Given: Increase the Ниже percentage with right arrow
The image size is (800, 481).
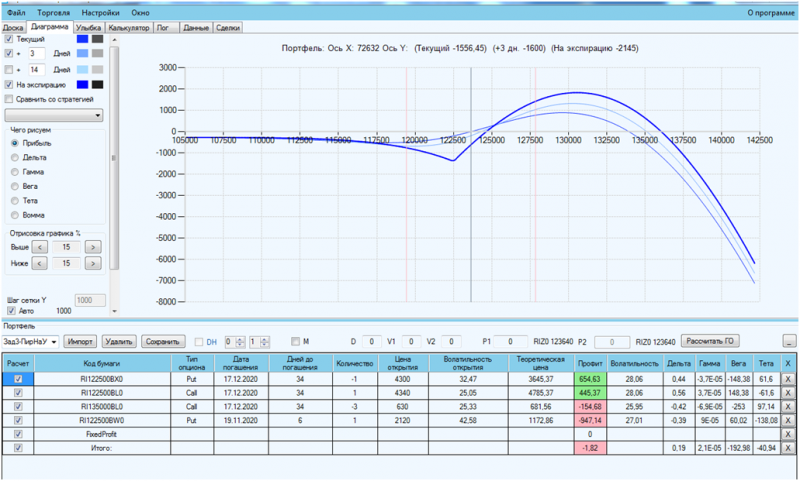Looking at the screenshot, I should tap(92, 264).
